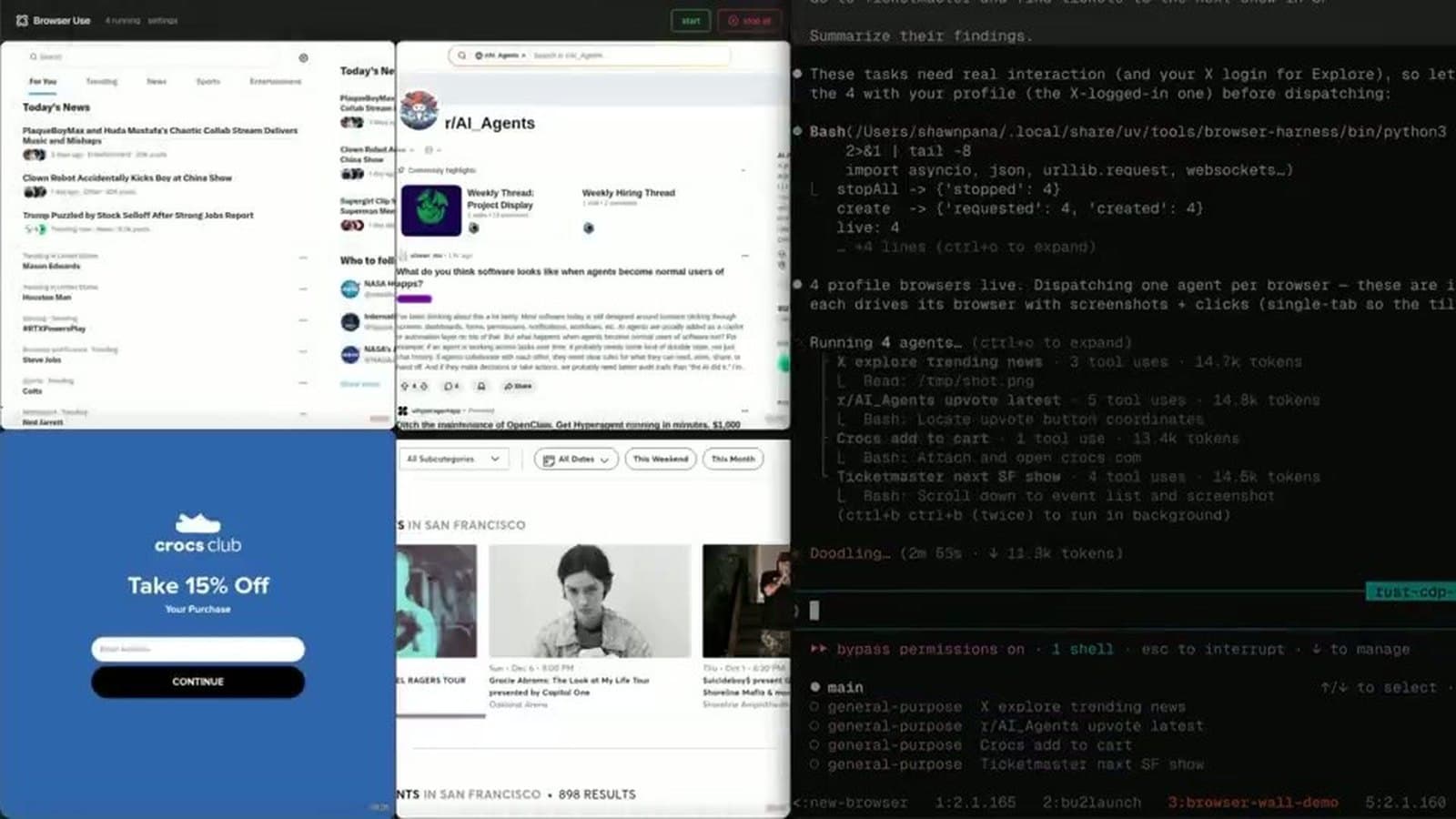Screen dimensions: 1456x819
Task: Click the red stop all button
Action: click(x=750, y=20)
